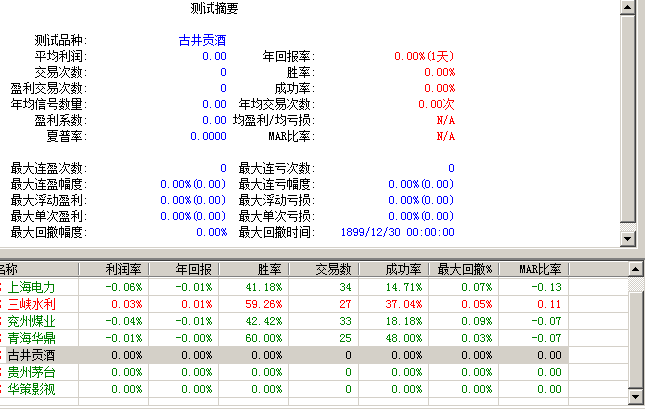Select the 三峡水利 row
The height and width of the screenshot is (409, 645).
tap(284, 304)
